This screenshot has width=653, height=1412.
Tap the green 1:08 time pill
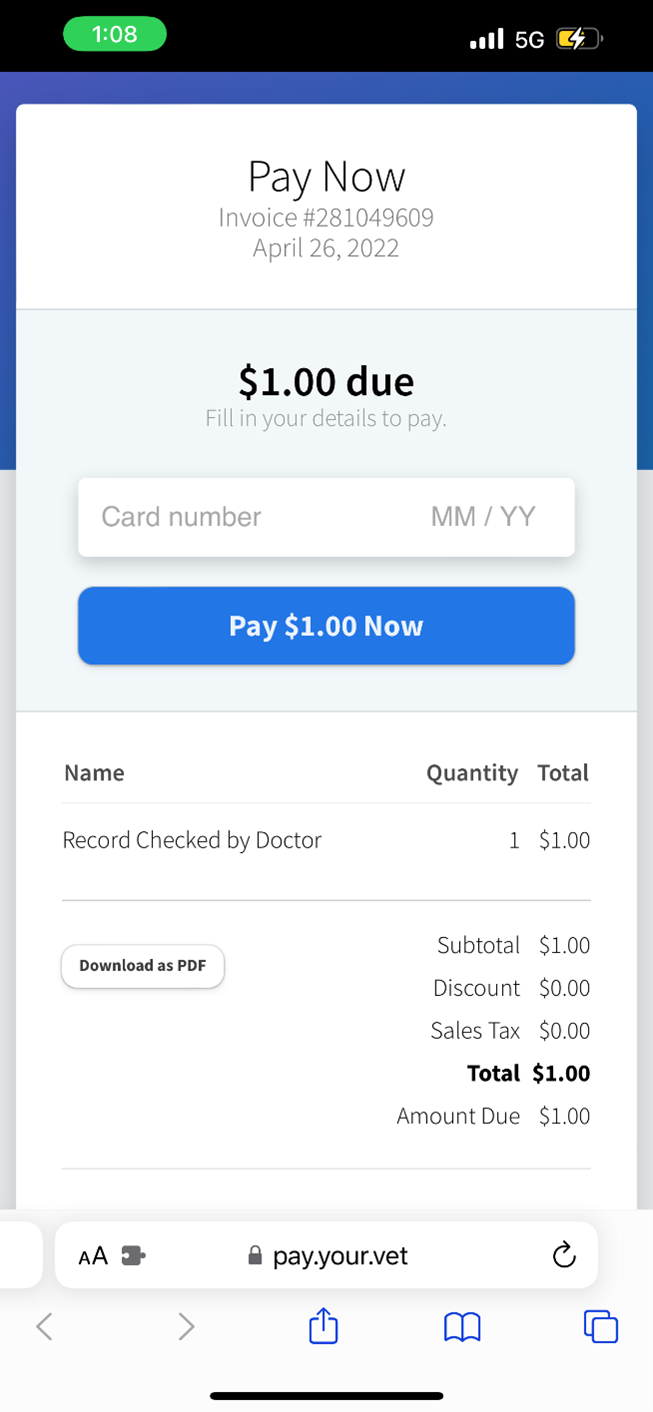tap(114, 35)
